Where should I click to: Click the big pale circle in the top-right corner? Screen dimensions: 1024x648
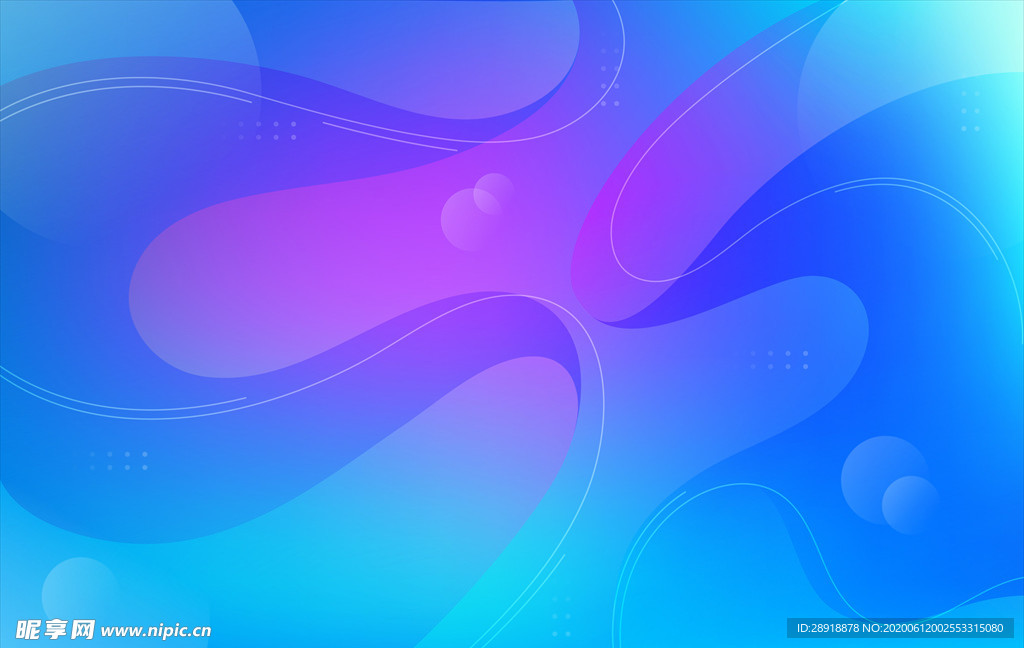(x=900, y=70)
